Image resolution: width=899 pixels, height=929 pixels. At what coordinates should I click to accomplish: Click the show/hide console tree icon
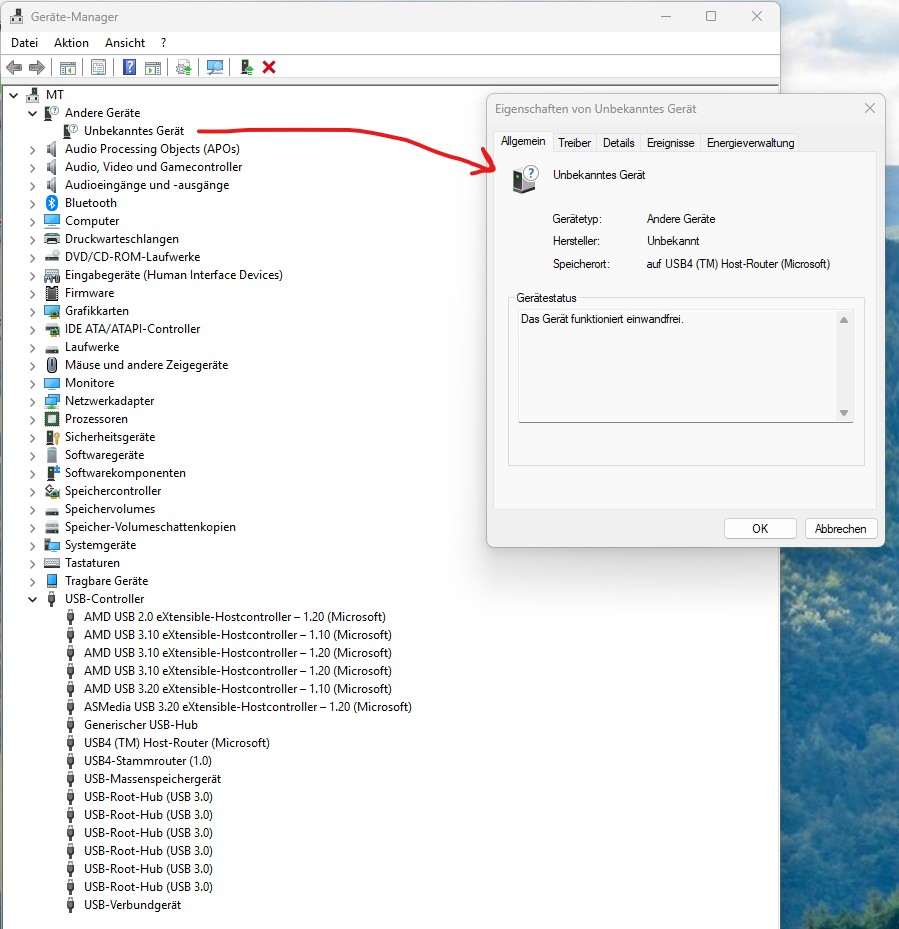(68, 68)
